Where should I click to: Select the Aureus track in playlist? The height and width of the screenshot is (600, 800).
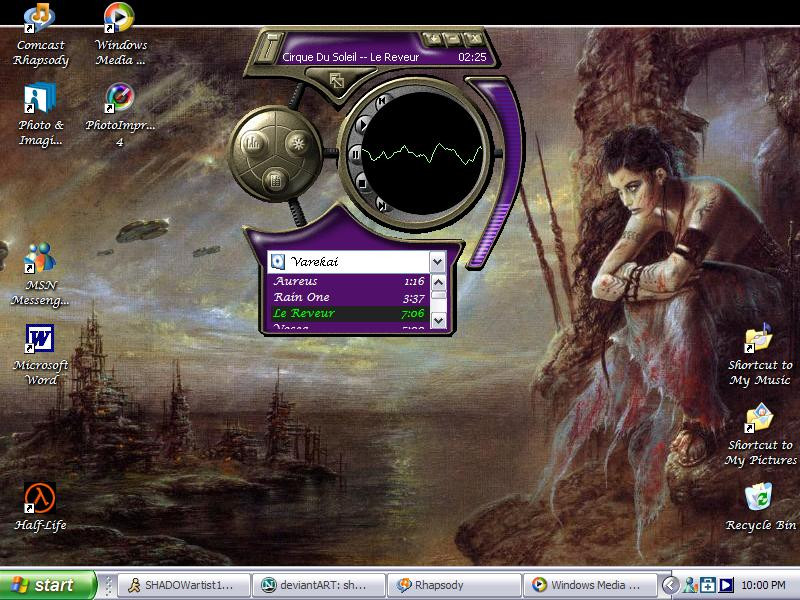click(x=348, y=281)
